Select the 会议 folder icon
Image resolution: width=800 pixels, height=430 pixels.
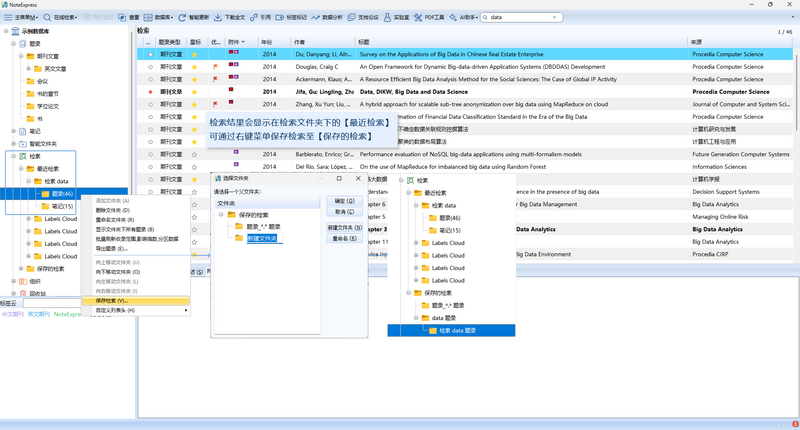pos(30,81)
